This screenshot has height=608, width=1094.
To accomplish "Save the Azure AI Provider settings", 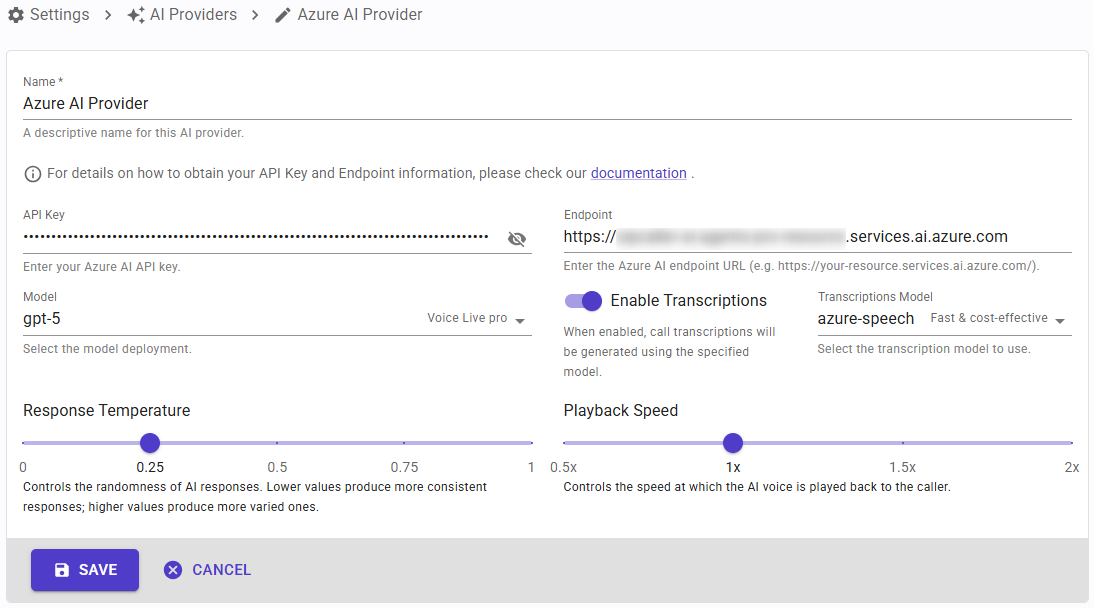I will click(x=85, y=570).
